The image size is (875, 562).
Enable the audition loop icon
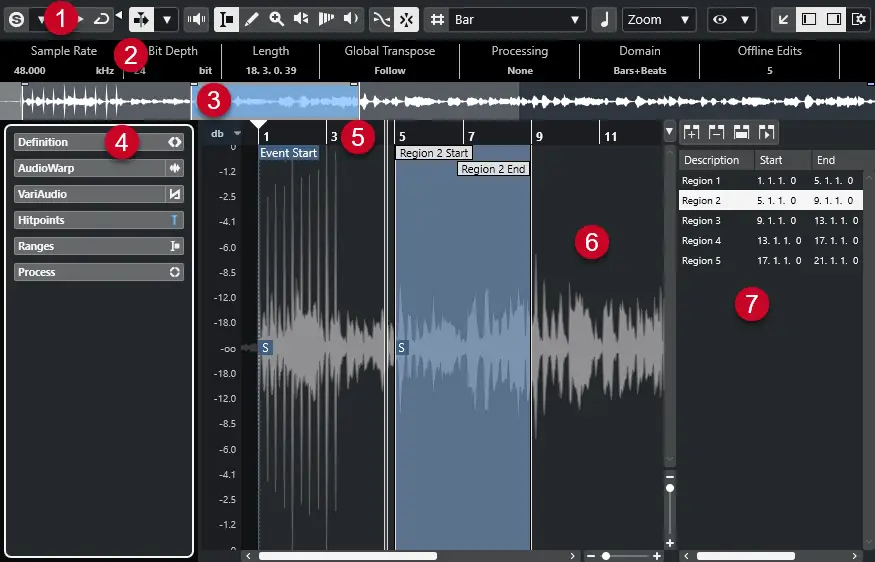101,20
